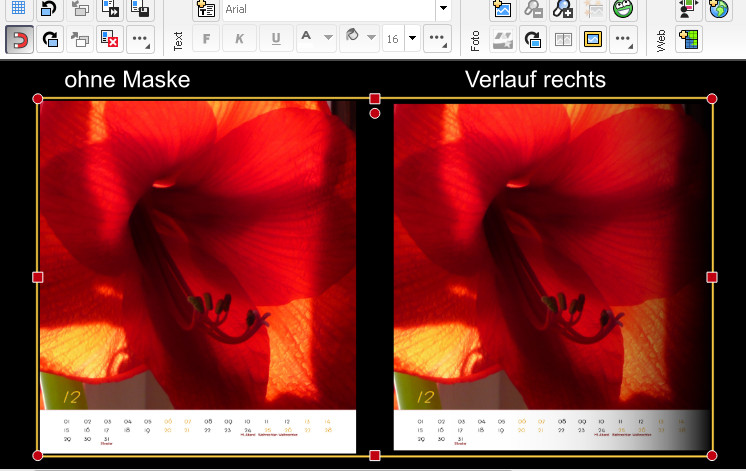Click the top-left corner selection handle
Image resolution: width=746 pixels, height=471 pixels.
coord(38,98)
